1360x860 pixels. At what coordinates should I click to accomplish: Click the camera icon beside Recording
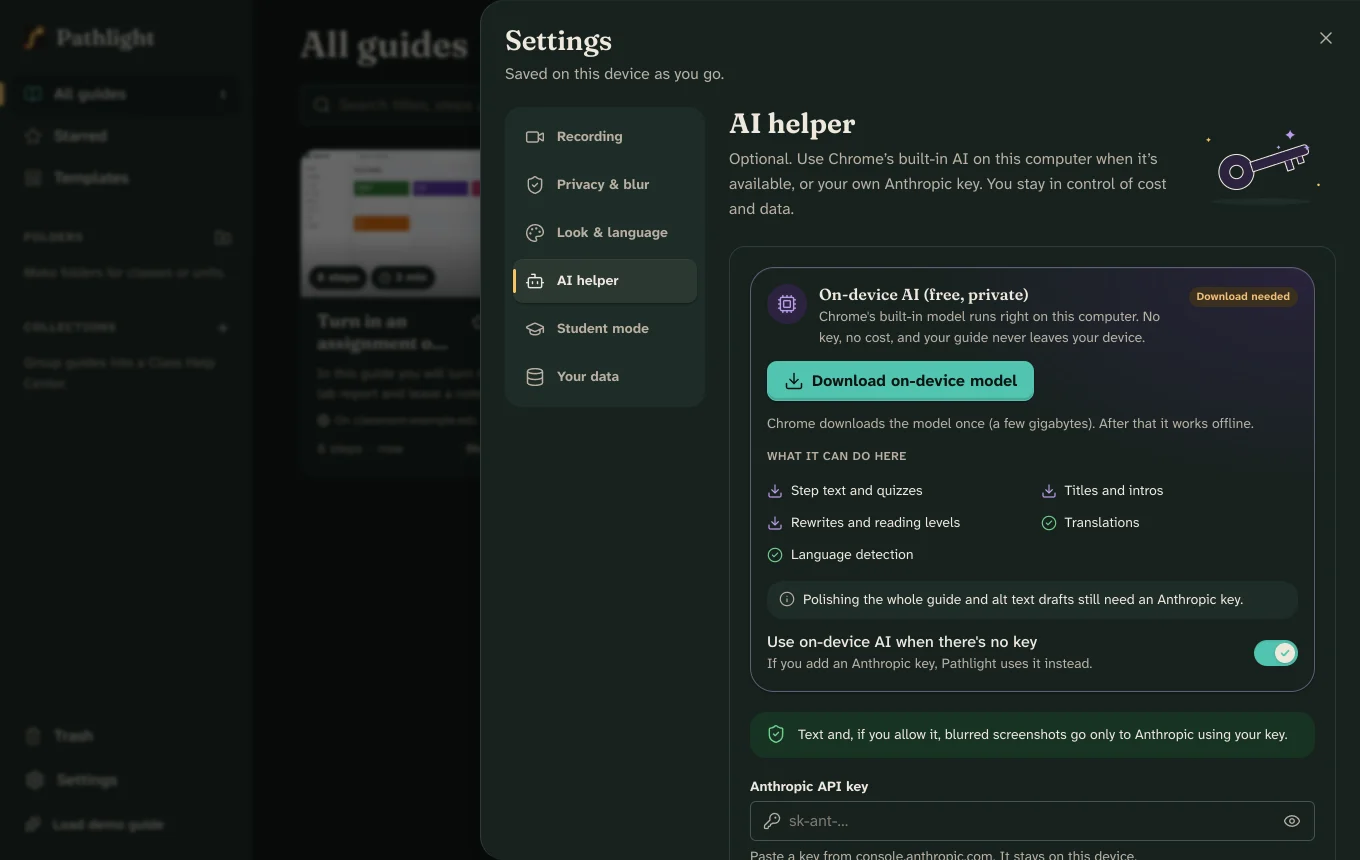click(x=535, y=137)
